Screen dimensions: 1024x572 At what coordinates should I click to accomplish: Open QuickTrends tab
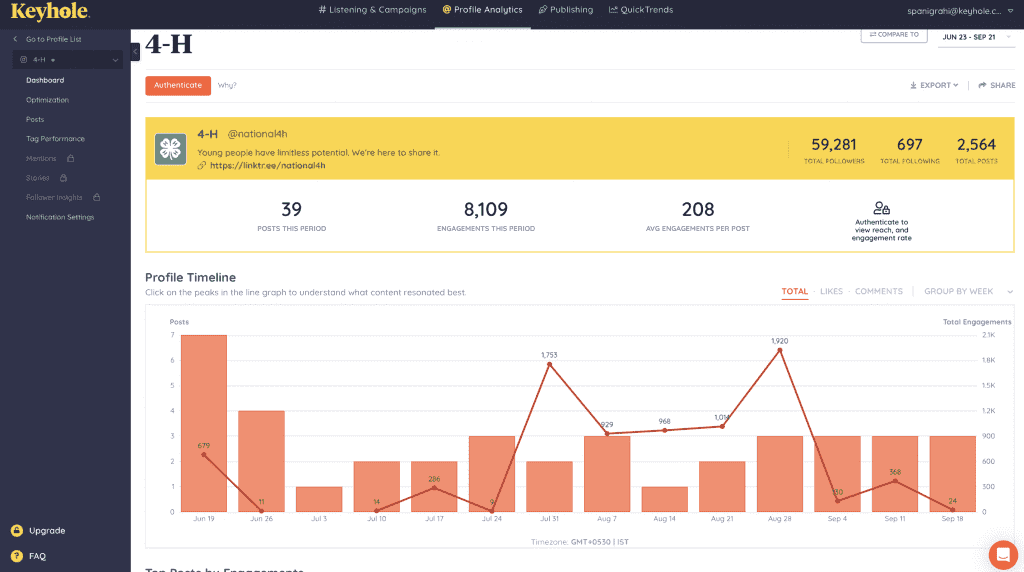(x=641, y=10)
